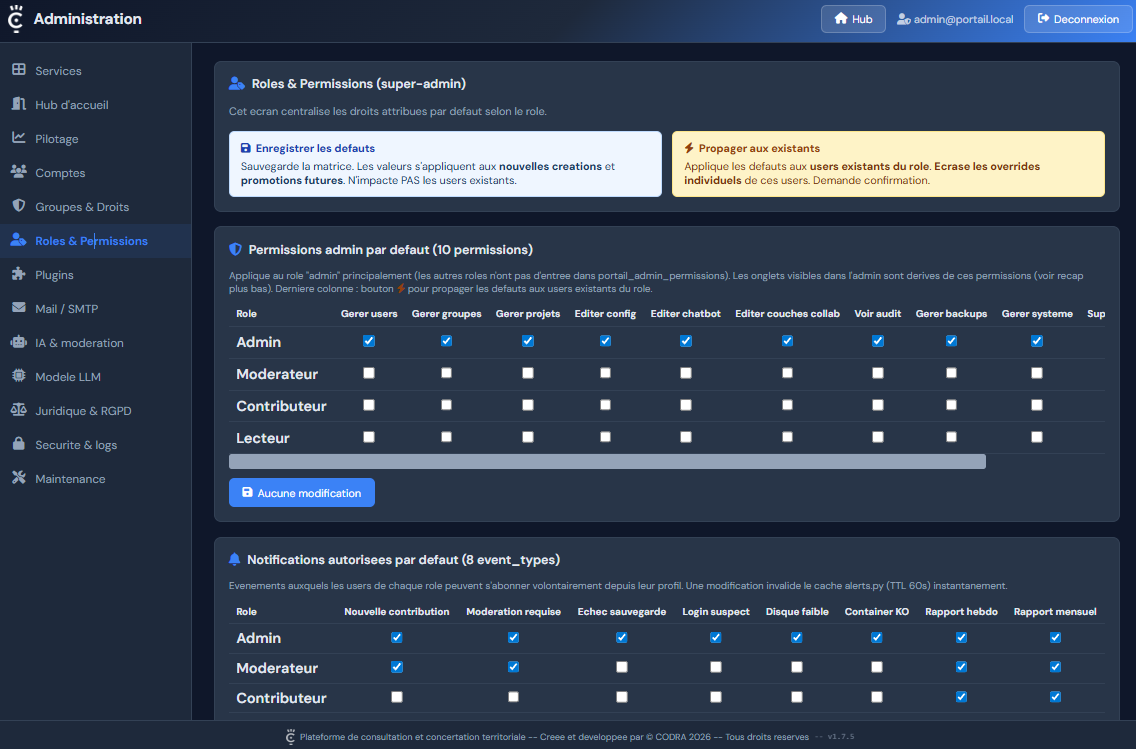Click the Deconnexion logout button
Image resolution: width=1136 pixels, height=749 pixels.
(1077, 19)
